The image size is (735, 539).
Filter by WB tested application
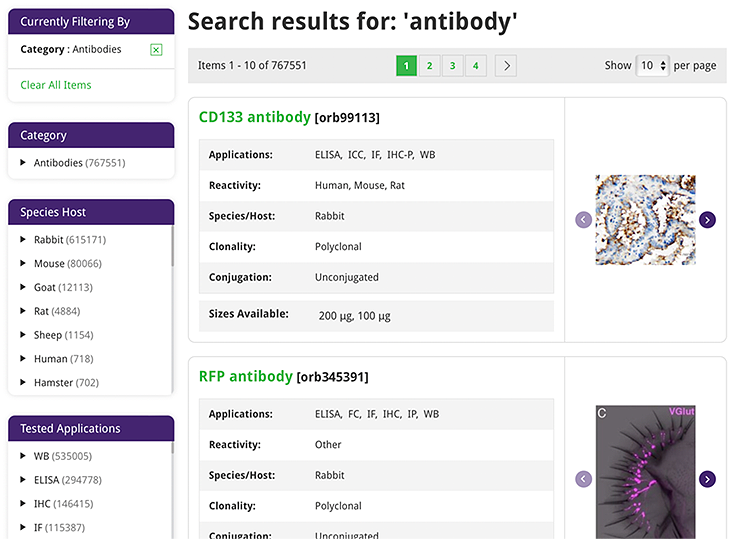41,456
